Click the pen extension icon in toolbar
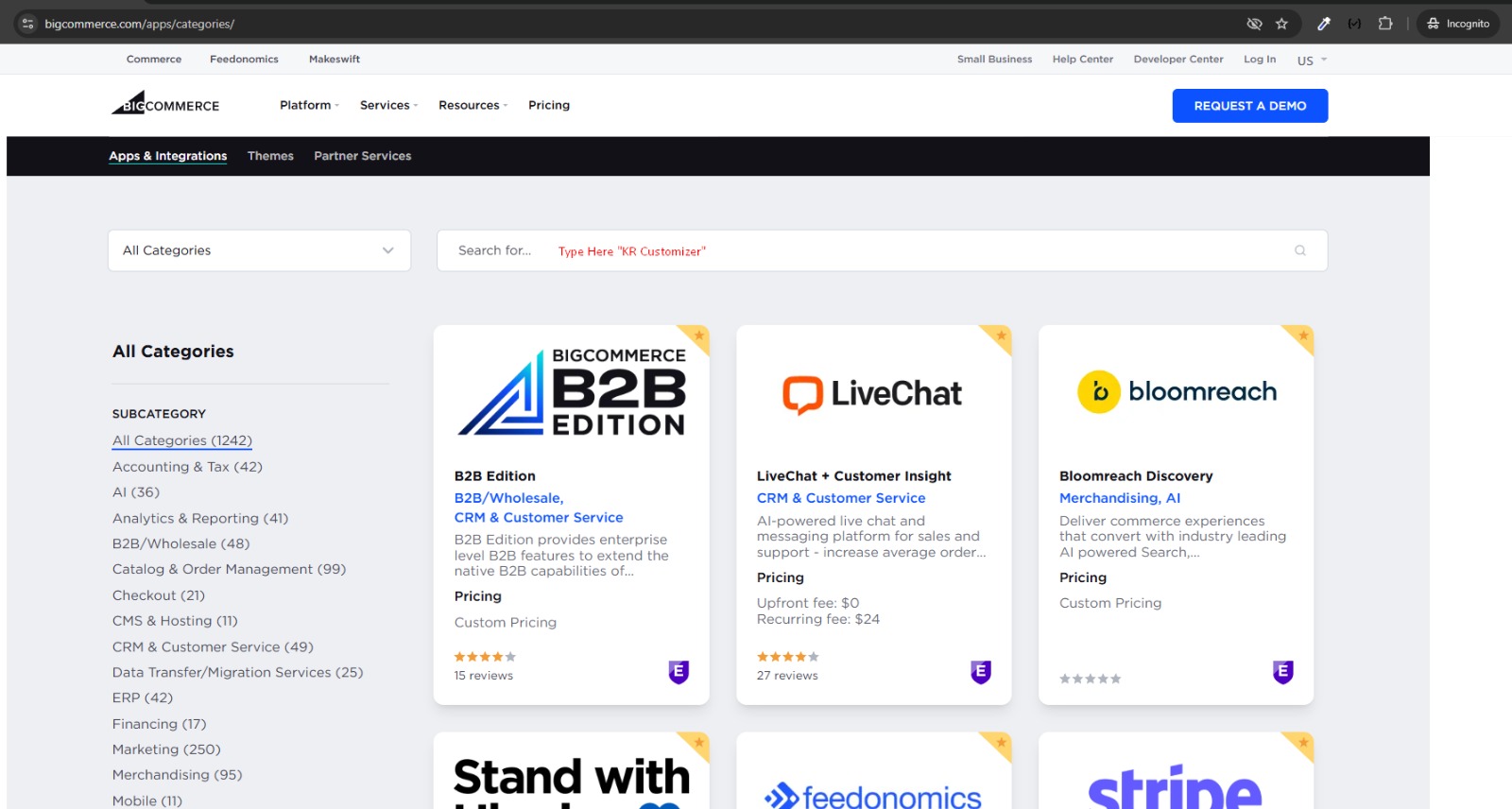The width and height of the screenshot is (1512, 809). point(1324,24)
